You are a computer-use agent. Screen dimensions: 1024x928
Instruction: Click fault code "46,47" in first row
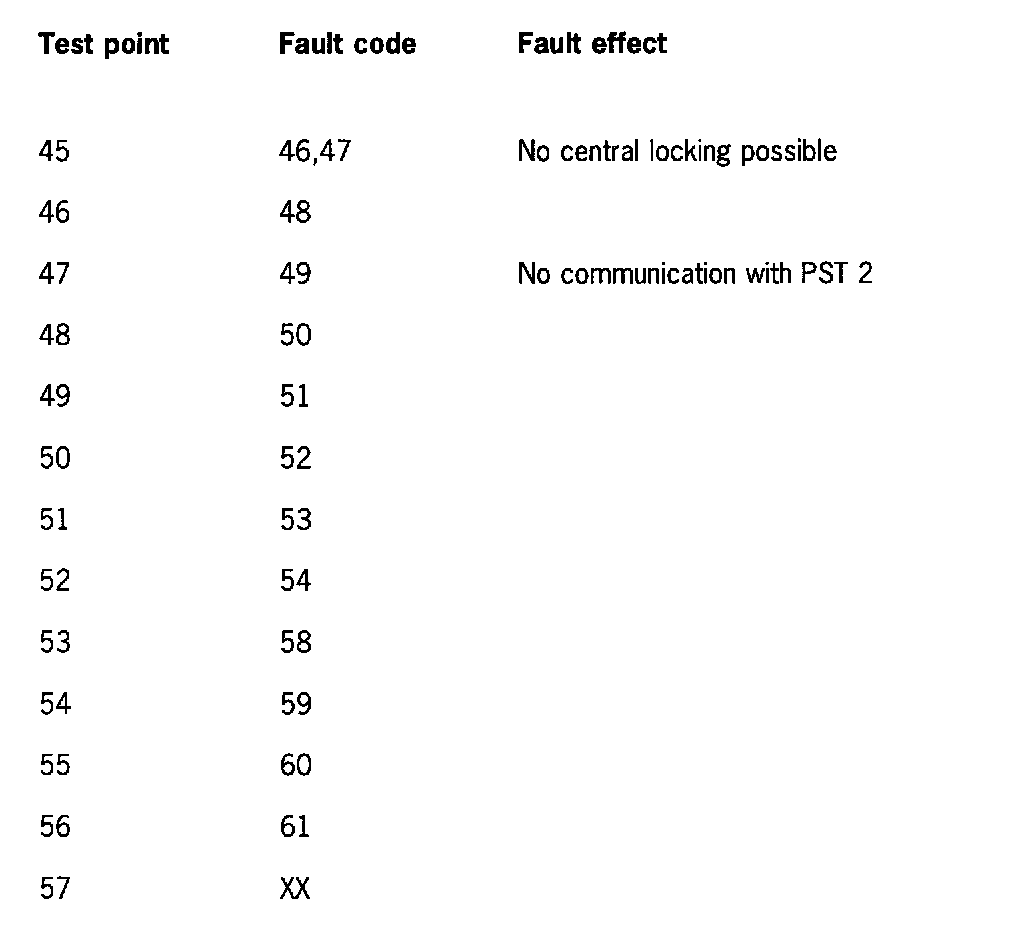pyautogui.click(x=315, y=151)
